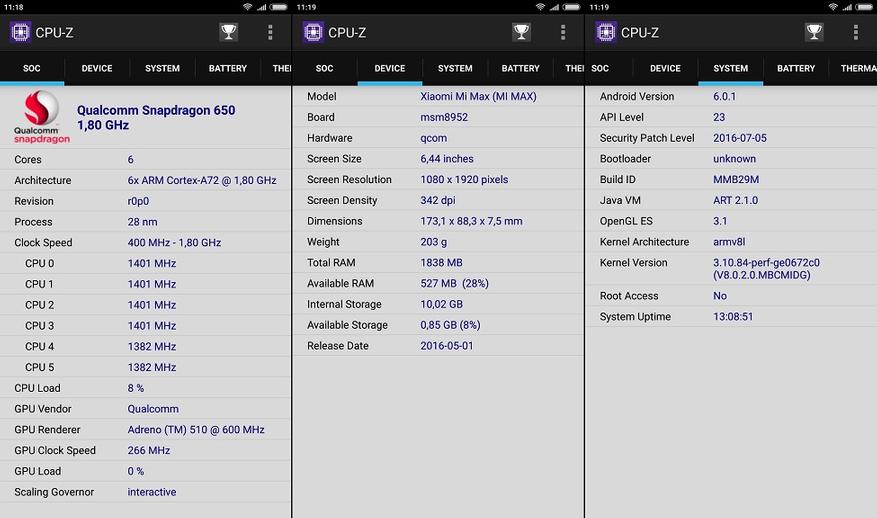
Task: Tap Clock Speed value 400 MHz - 1,80 GHz
Action: [x=174, y=242]
